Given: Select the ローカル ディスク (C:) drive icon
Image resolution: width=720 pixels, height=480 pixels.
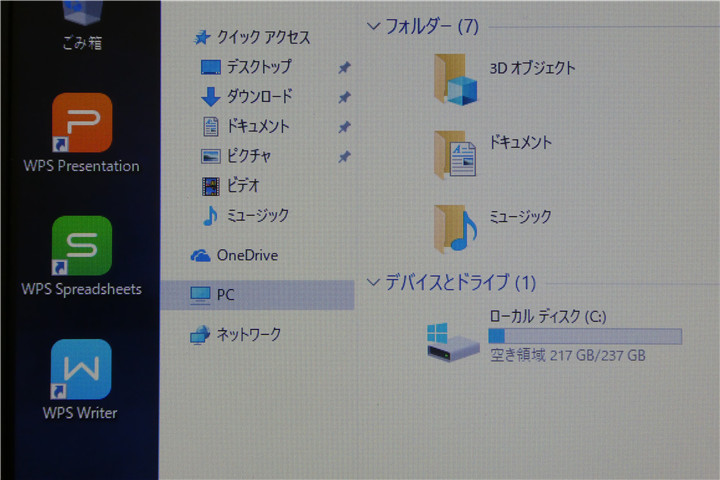Looking at the screenshot, I should (453, 342).
